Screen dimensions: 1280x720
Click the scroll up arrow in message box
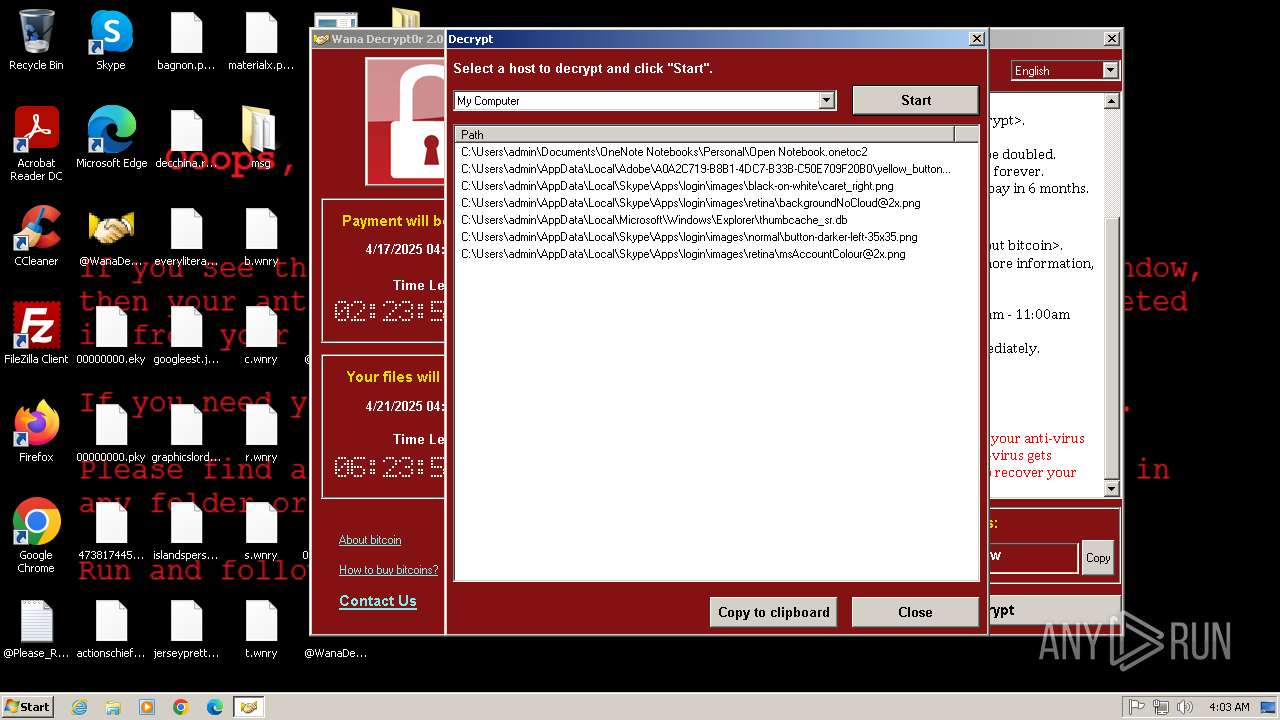[1111, 101]
